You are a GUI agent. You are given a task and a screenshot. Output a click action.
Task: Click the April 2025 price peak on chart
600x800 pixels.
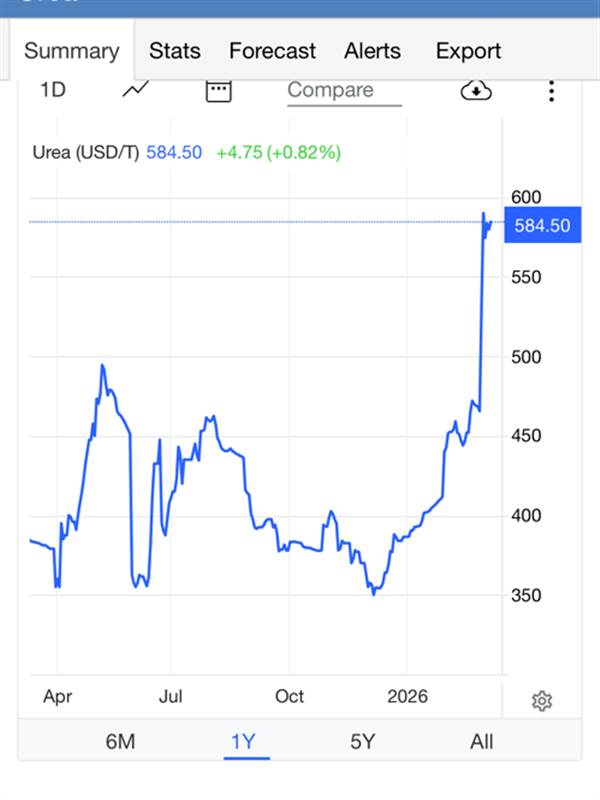pos(102,366)
